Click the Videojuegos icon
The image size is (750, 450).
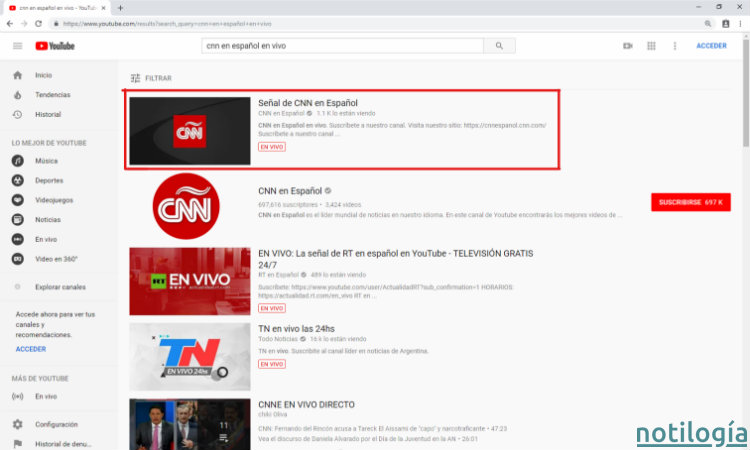click(x=18, y=200)
